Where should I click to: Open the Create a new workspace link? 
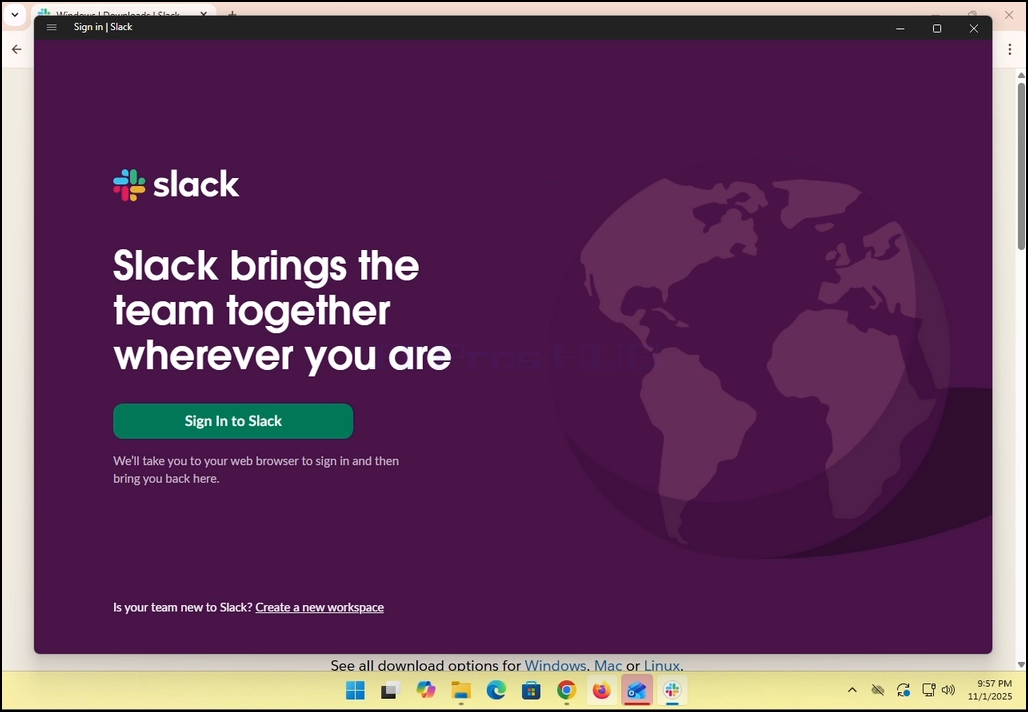click(x=319, y=607)
